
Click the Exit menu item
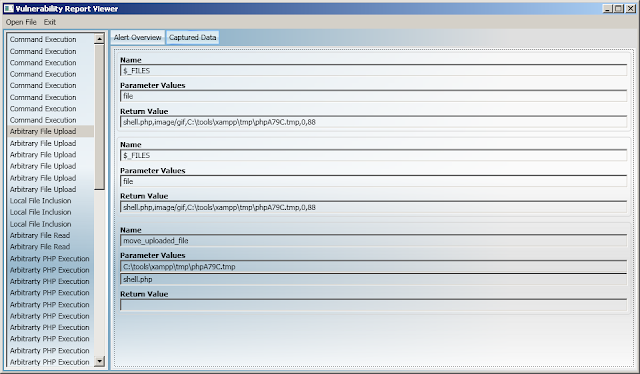pos(50,22)
